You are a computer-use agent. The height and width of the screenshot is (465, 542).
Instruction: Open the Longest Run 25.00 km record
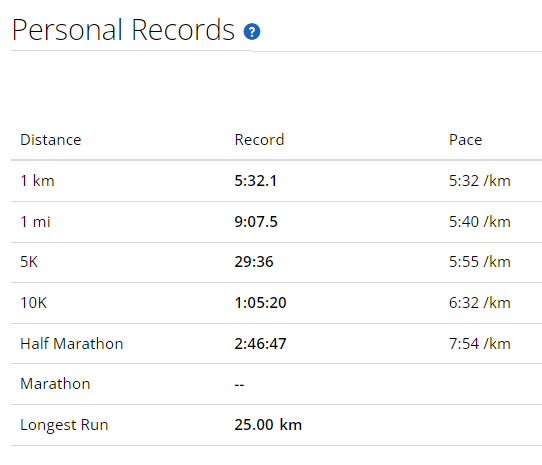(x=268, y=425)
